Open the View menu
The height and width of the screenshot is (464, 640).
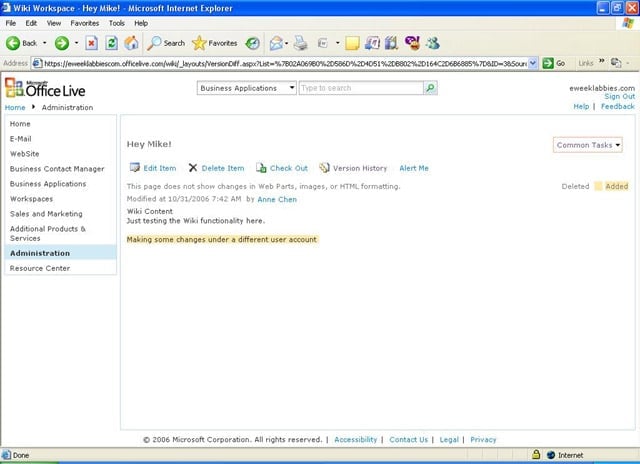[x=53, y=23]
